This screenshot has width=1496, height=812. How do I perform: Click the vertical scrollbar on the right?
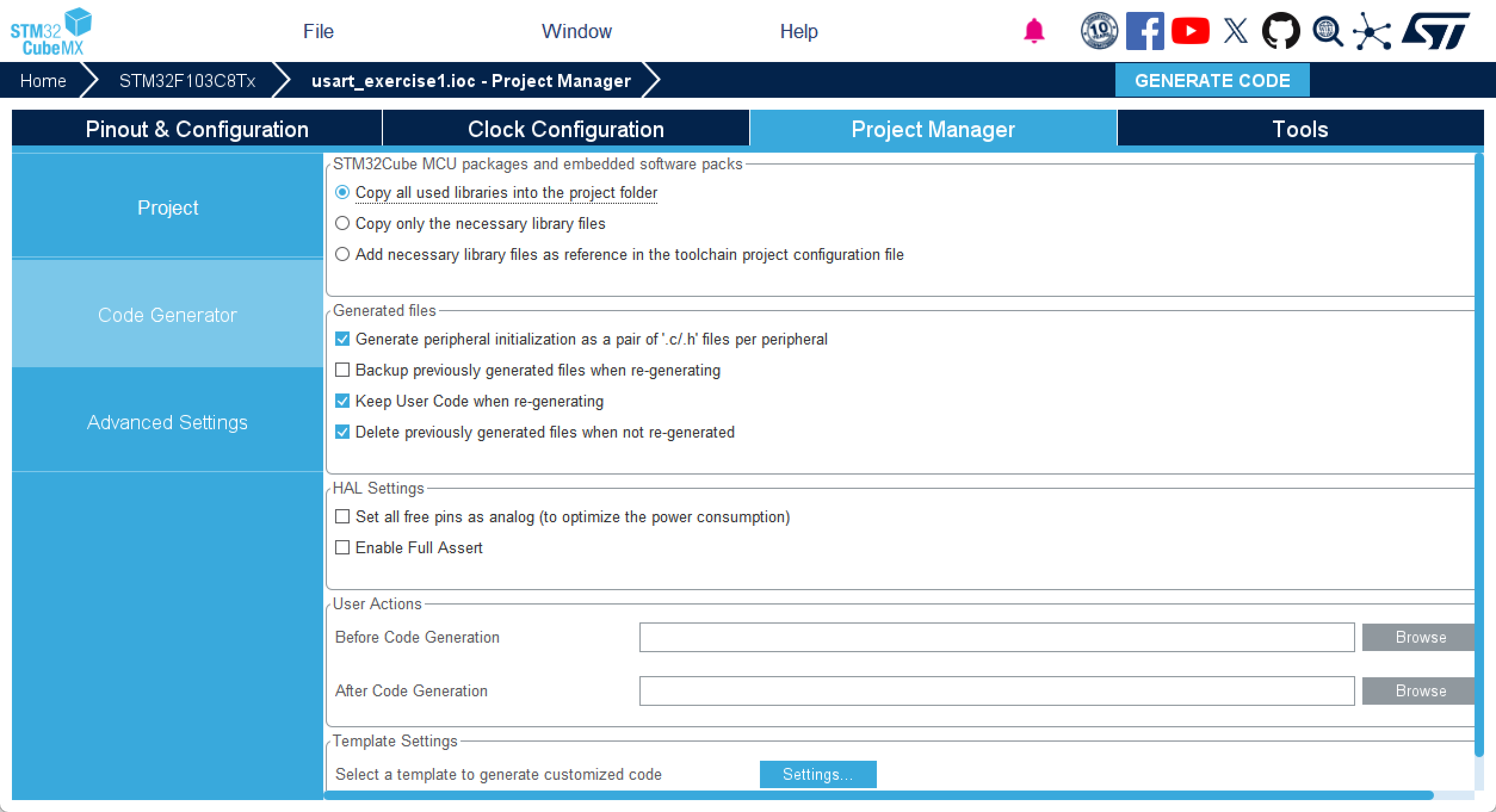click(x=1478, y=453)
